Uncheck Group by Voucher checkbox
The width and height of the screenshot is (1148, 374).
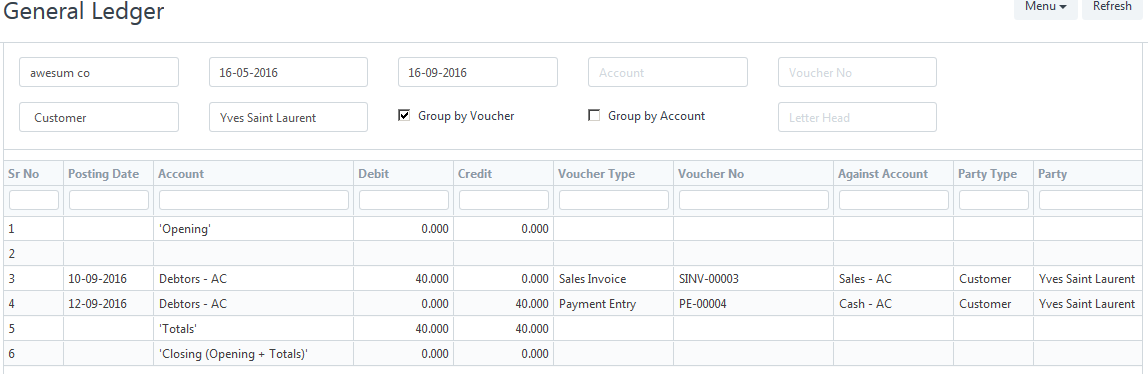403,115
